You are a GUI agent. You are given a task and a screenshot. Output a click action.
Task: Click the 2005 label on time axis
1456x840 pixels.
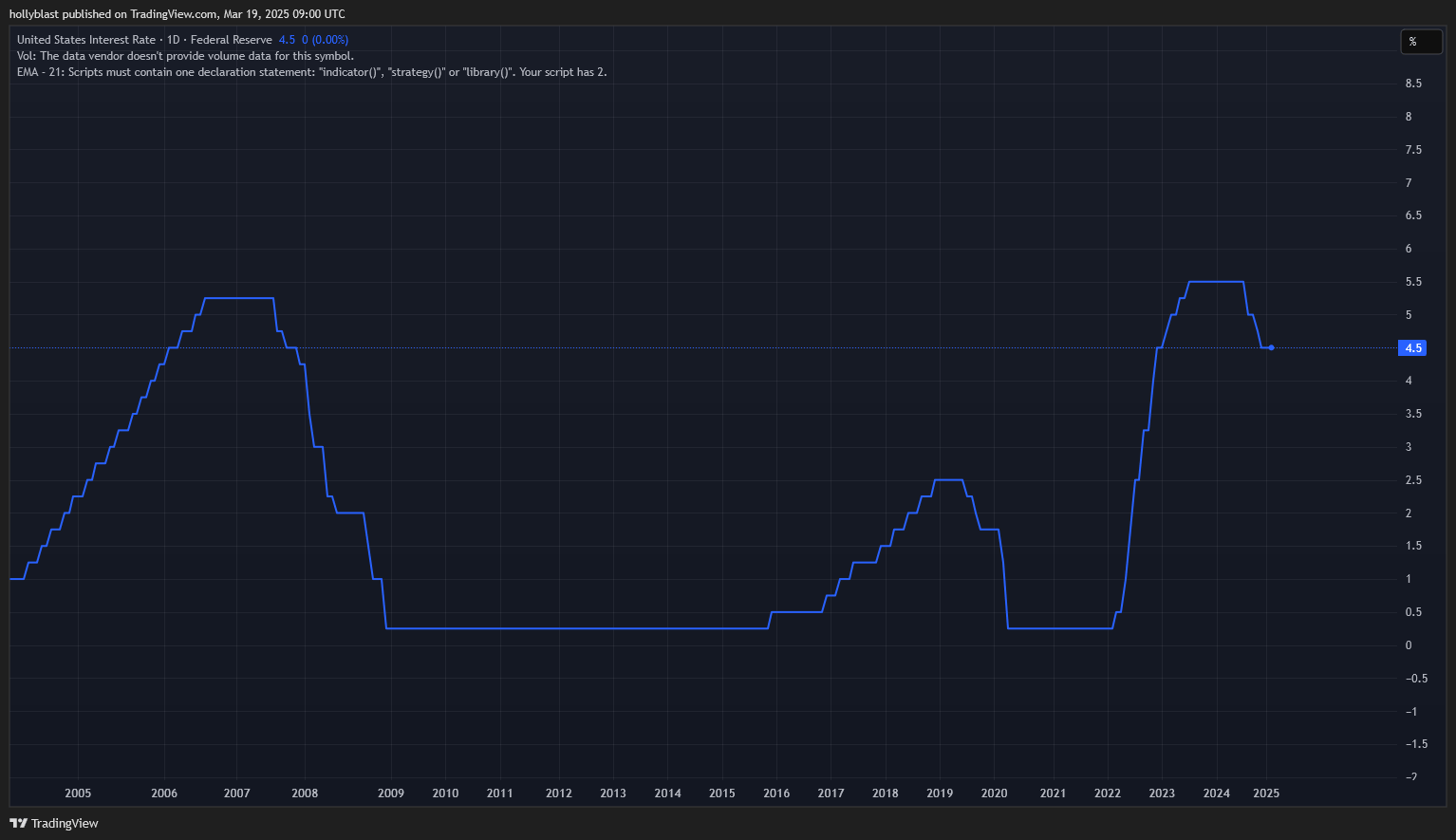78,793
